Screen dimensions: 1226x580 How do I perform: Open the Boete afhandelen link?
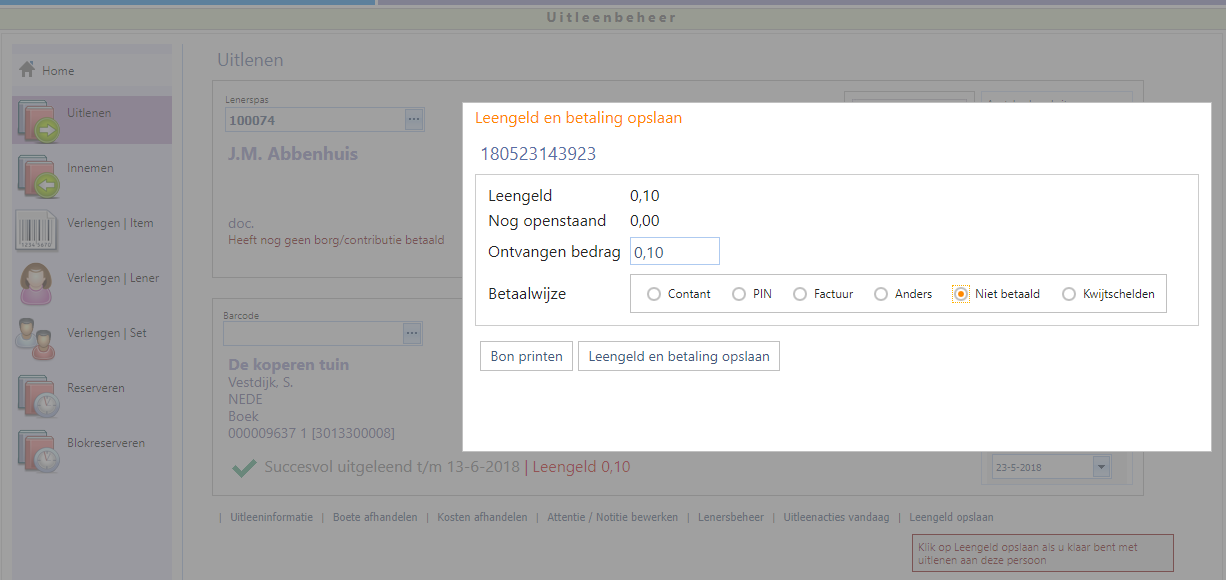point(375,517)
